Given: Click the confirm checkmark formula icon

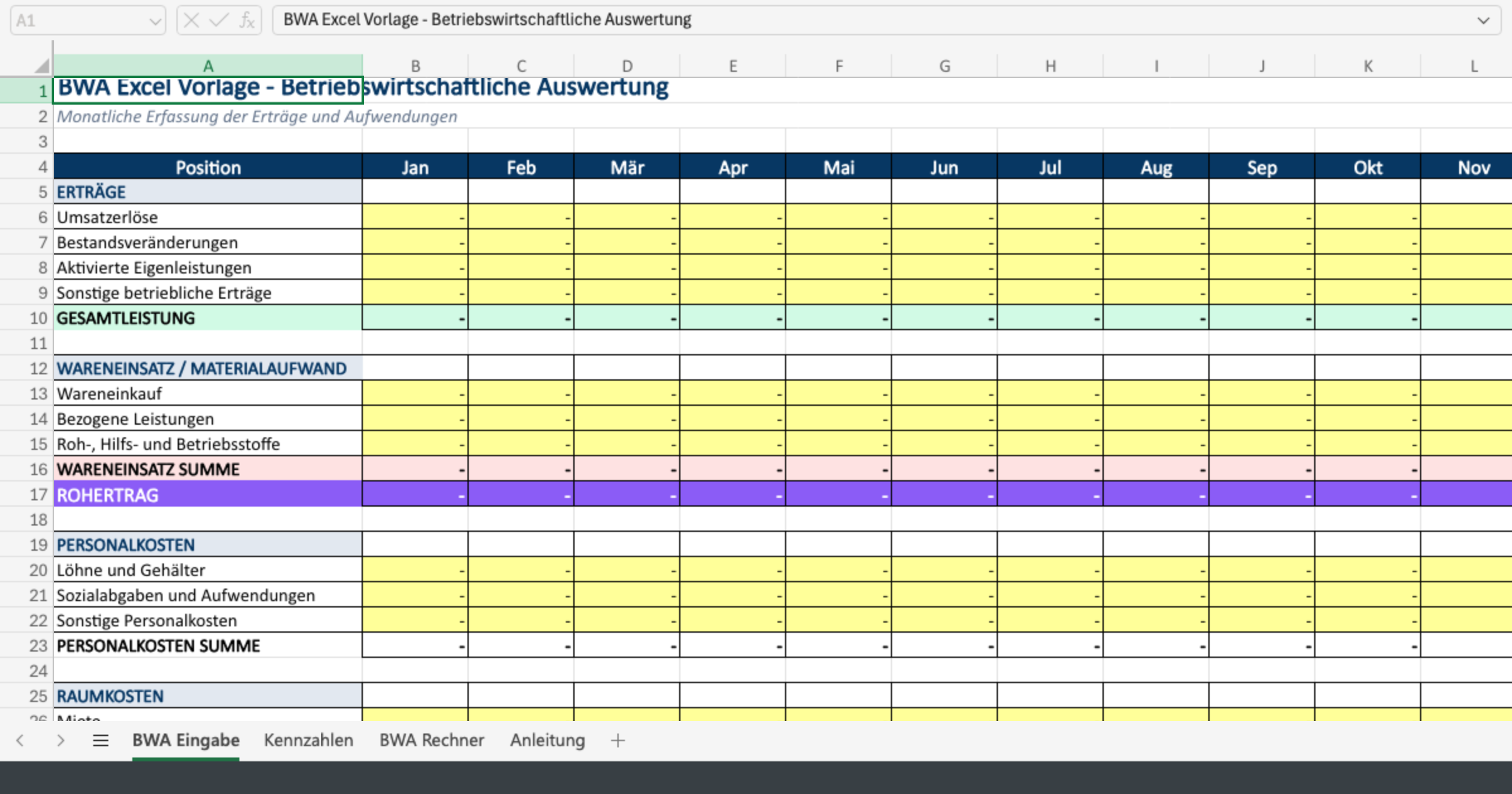Looking at the screenshot, I should [219, 21].
